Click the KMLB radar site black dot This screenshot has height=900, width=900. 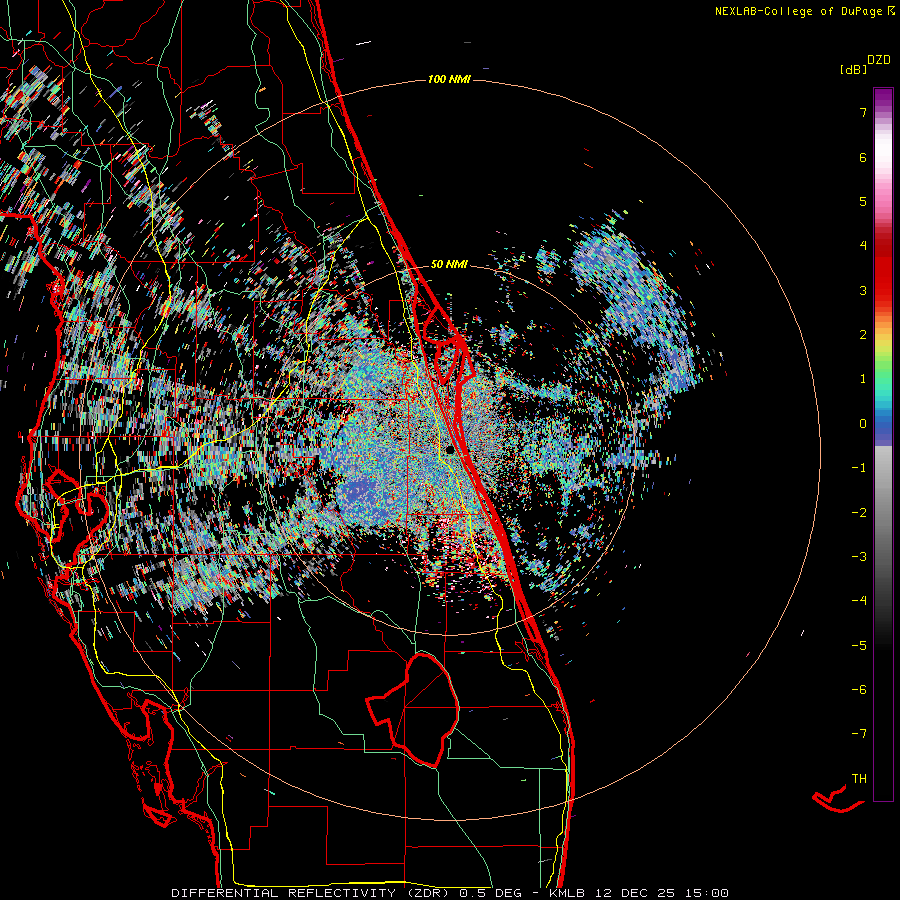click(450, 449)
